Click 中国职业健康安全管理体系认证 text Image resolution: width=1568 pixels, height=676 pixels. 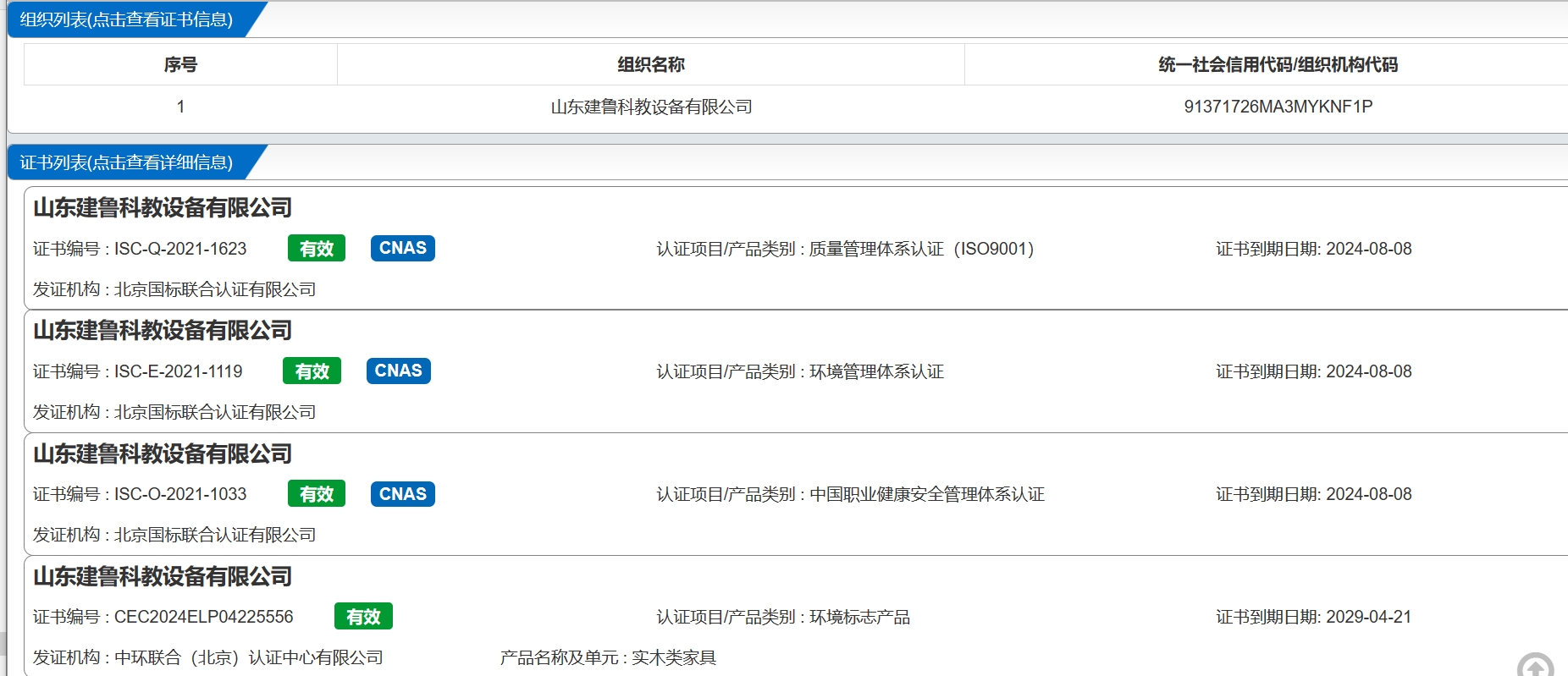point(927,494)
